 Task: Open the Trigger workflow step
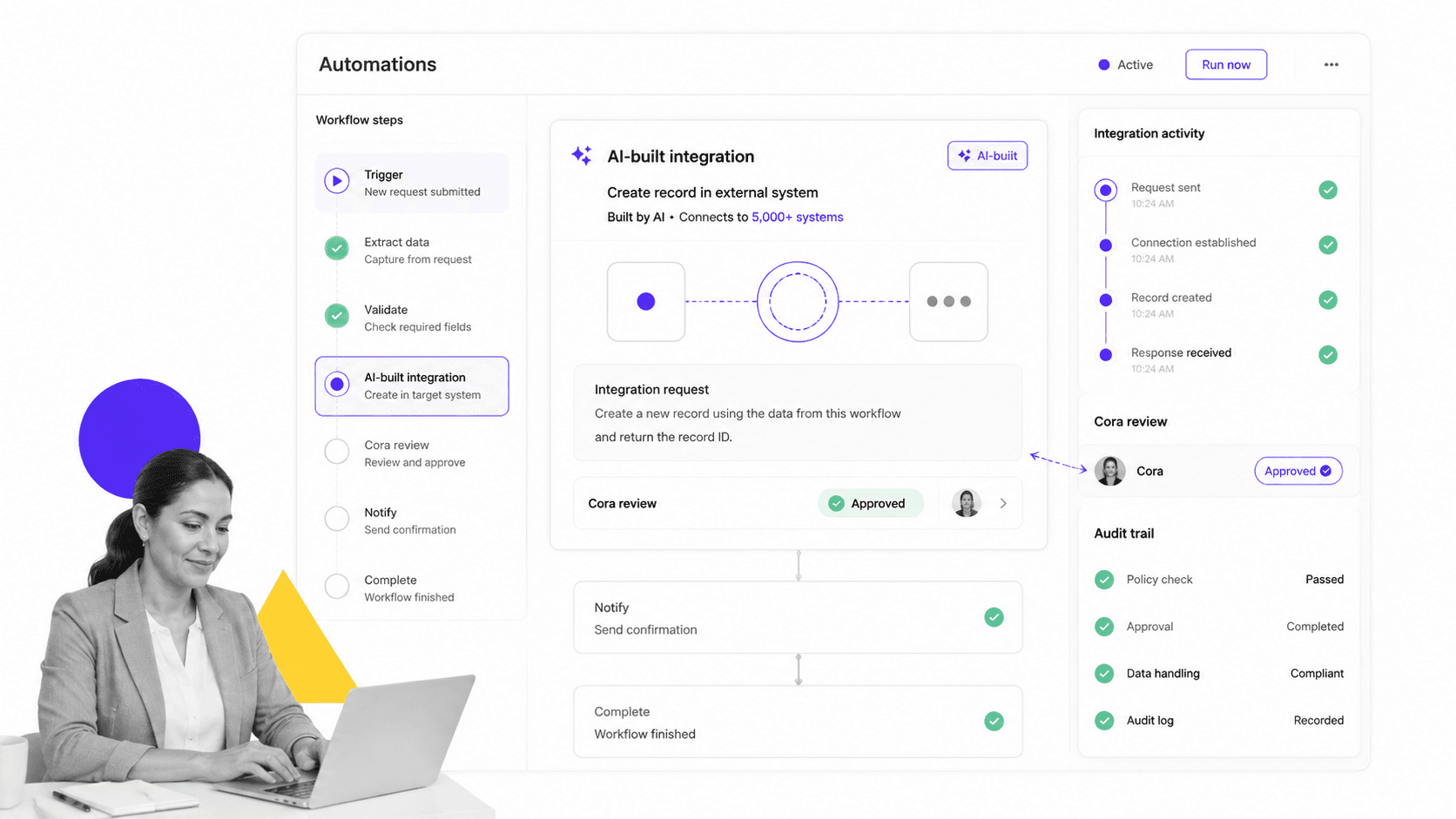412,183
